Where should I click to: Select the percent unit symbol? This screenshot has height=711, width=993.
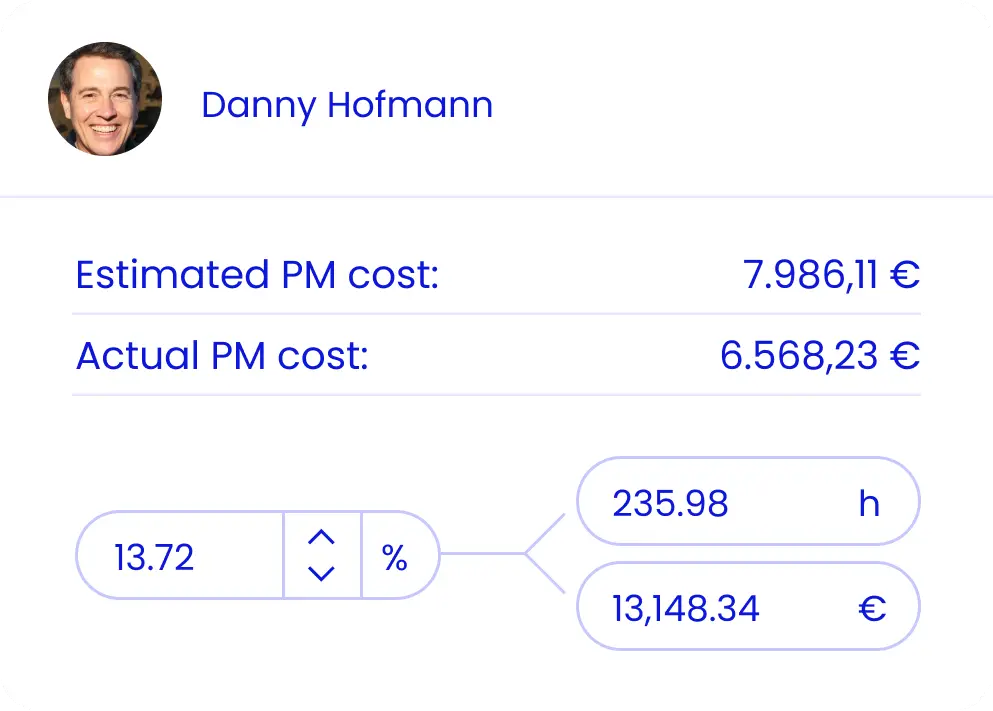395,558
